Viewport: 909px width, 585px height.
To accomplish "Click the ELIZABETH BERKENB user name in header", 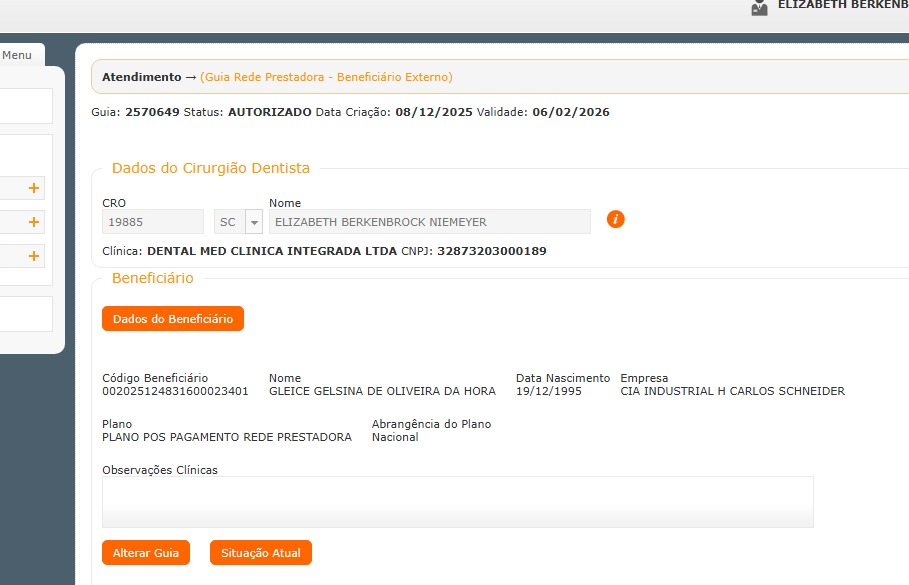I will pos(843,5).
